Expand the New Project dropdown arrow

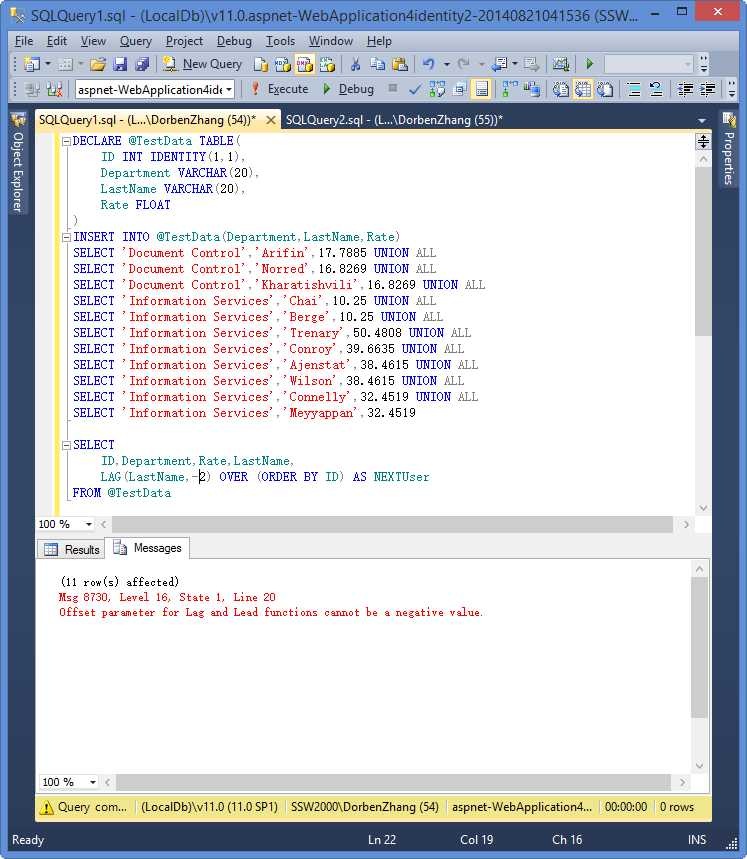[48, 64]
